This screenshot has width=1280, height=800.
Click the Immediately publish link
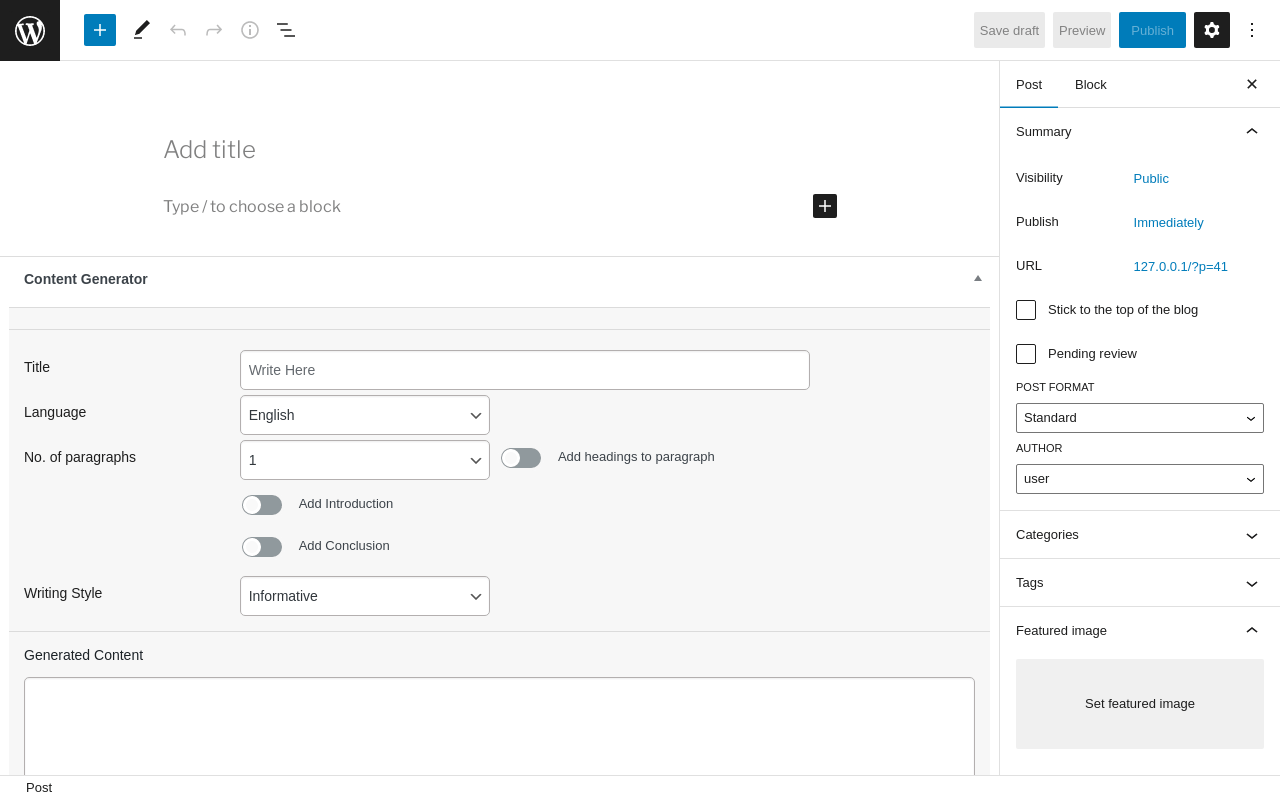tap(1168, 223)
